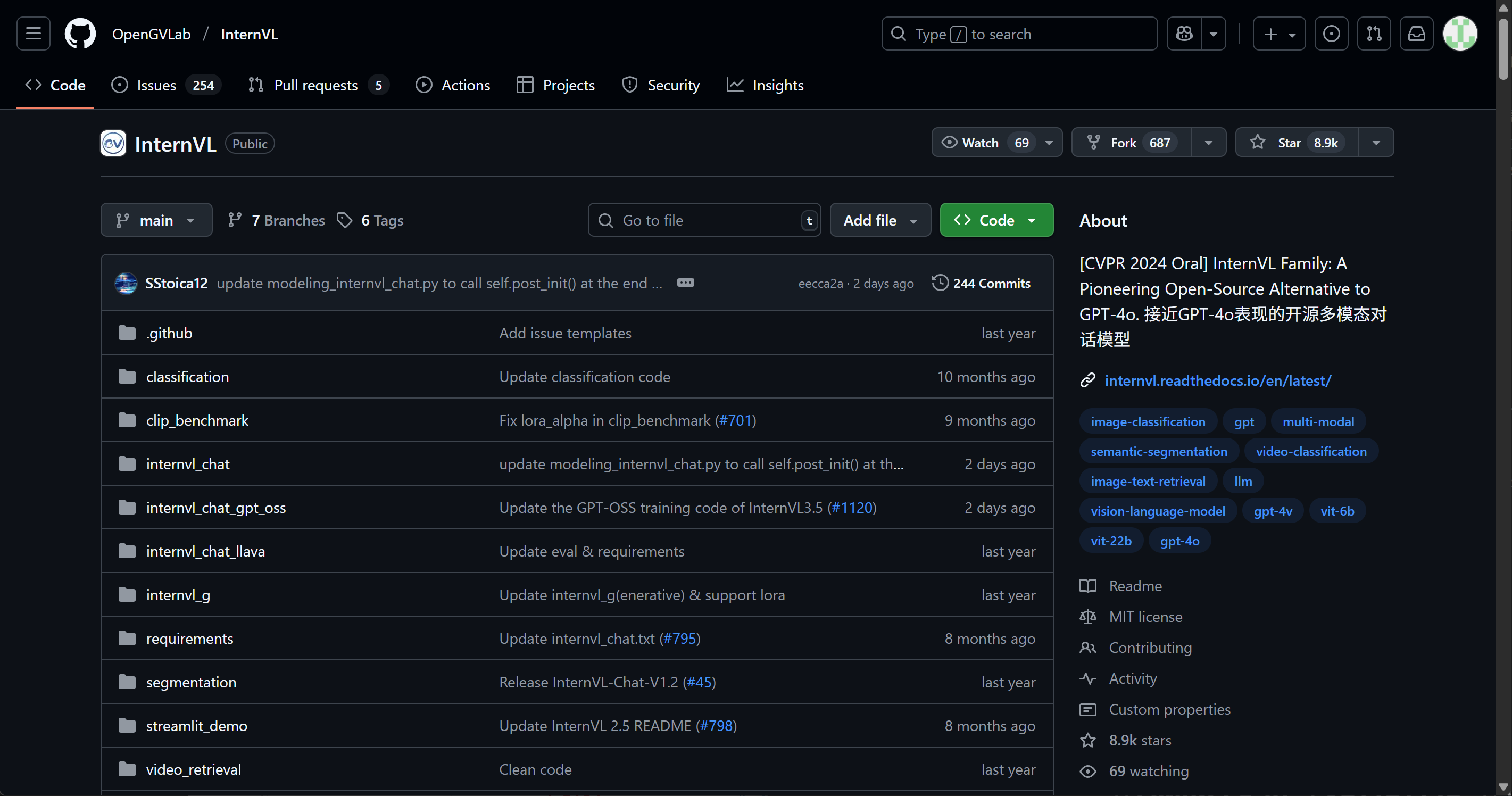Open the internvl_chat_gpt_oss folder

pos(215,508)
